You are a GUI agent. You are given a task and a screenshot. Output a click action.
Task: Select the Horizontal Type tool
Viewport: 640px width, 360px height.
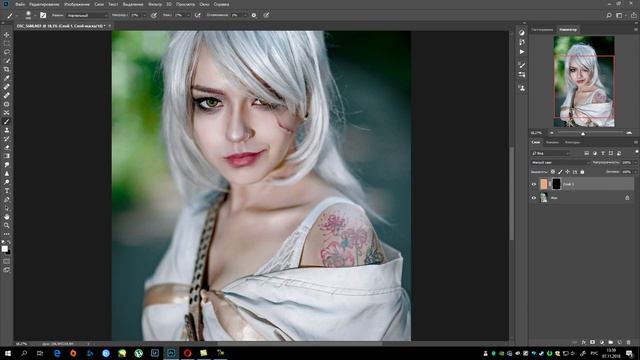(x=7, y=191)
